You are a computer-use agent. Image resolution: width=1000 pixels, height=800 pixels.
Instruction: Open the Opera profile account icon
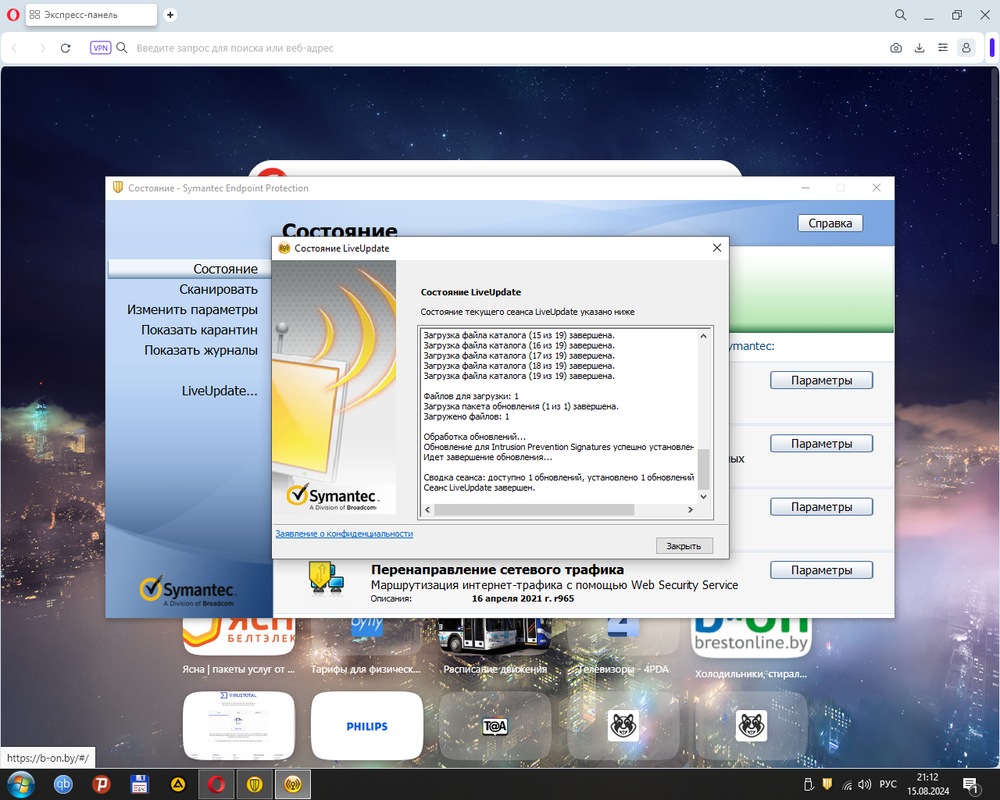click(x=966, y=48)
